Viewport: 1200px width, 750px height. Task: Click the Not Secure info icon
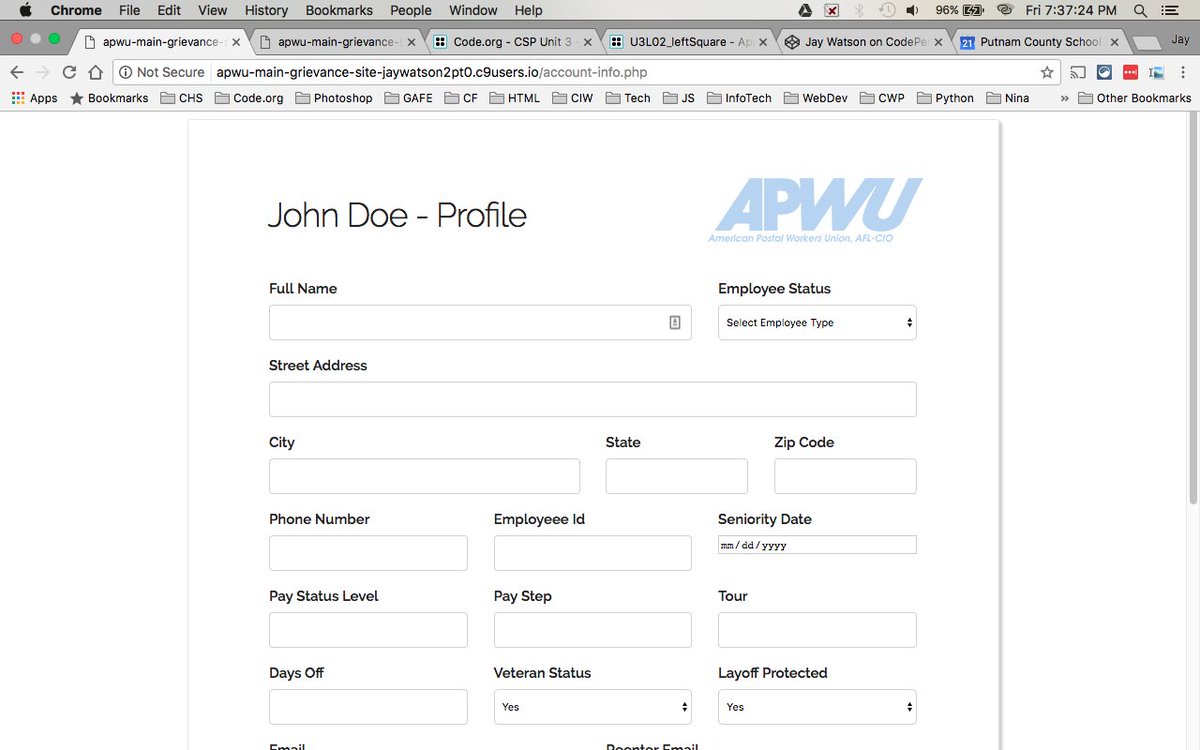[x=126, y=72]
